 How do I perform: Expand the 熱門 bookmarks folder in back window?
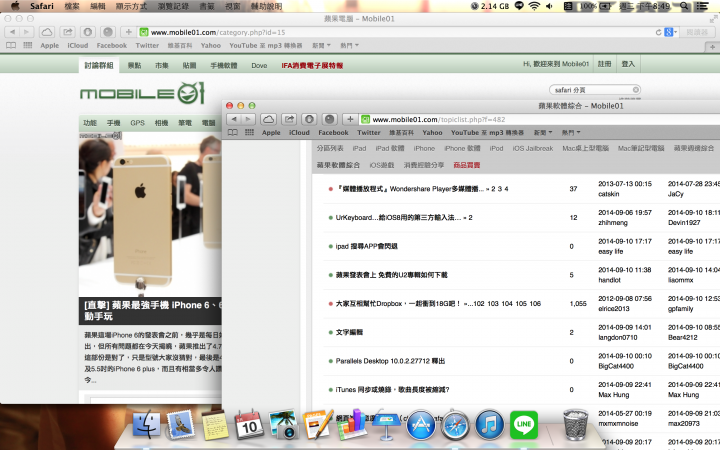[x=349, y=45]
